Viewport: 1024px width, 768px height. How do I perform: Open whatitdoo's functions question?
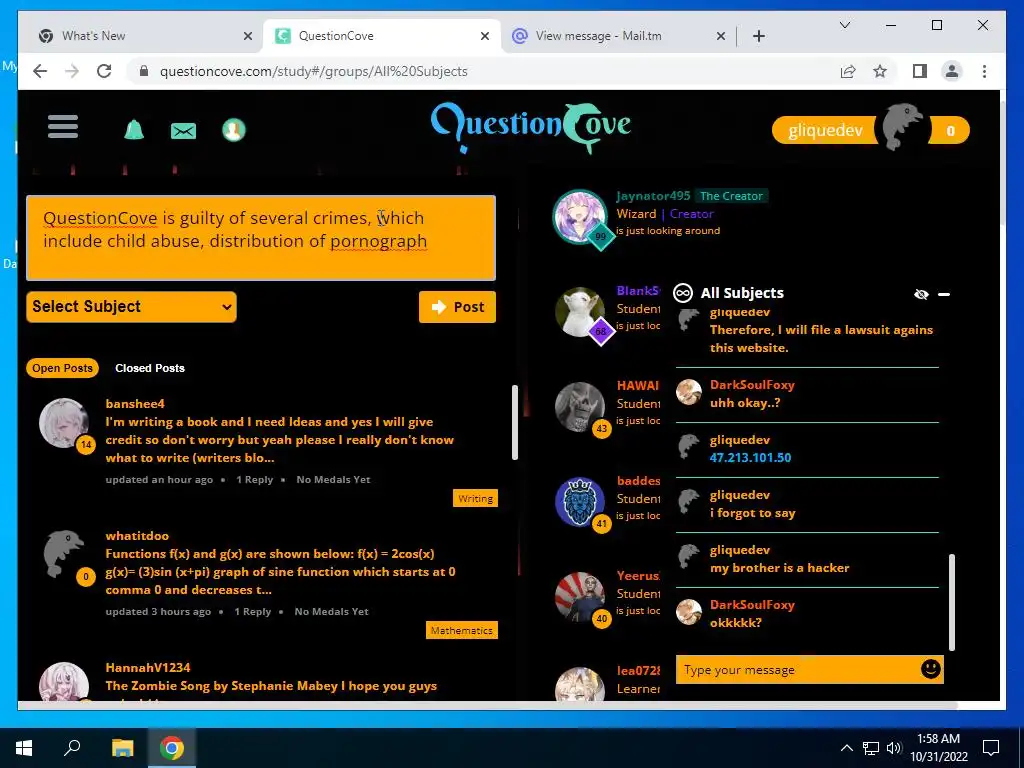click(280, 571)
